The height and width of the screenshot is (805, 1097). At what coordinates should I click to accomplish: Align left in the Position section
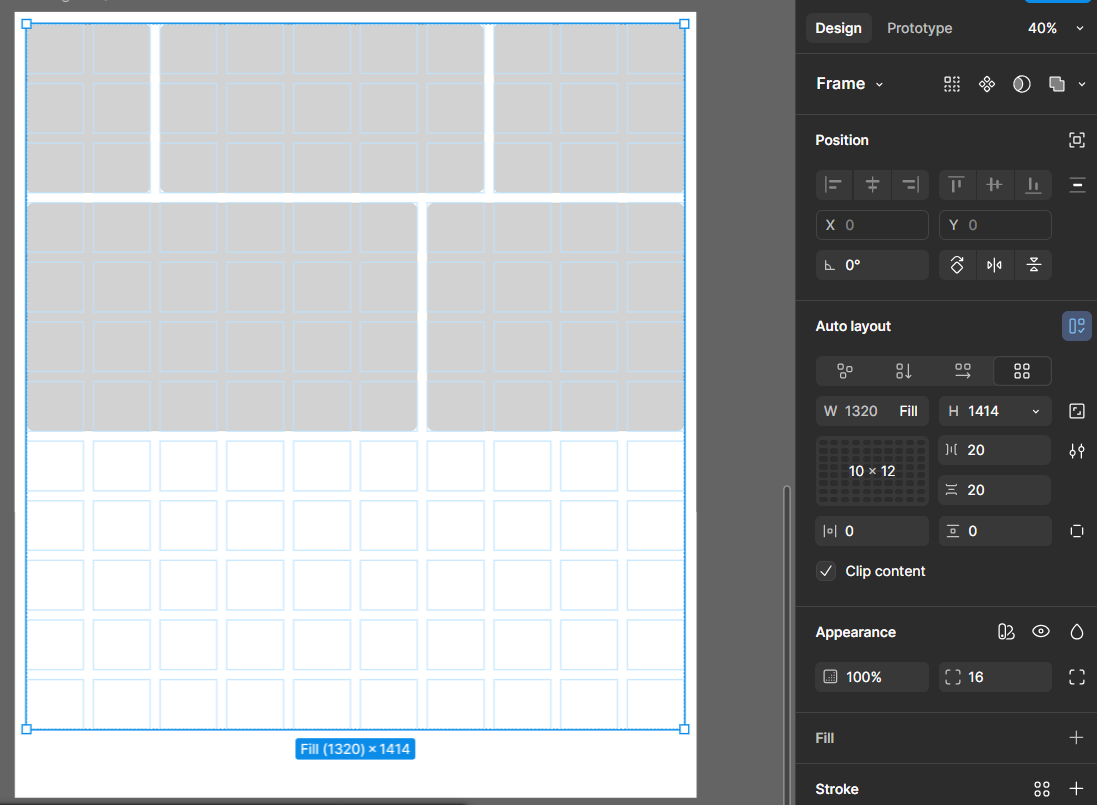pyautogui.click(x=833, y=185)
